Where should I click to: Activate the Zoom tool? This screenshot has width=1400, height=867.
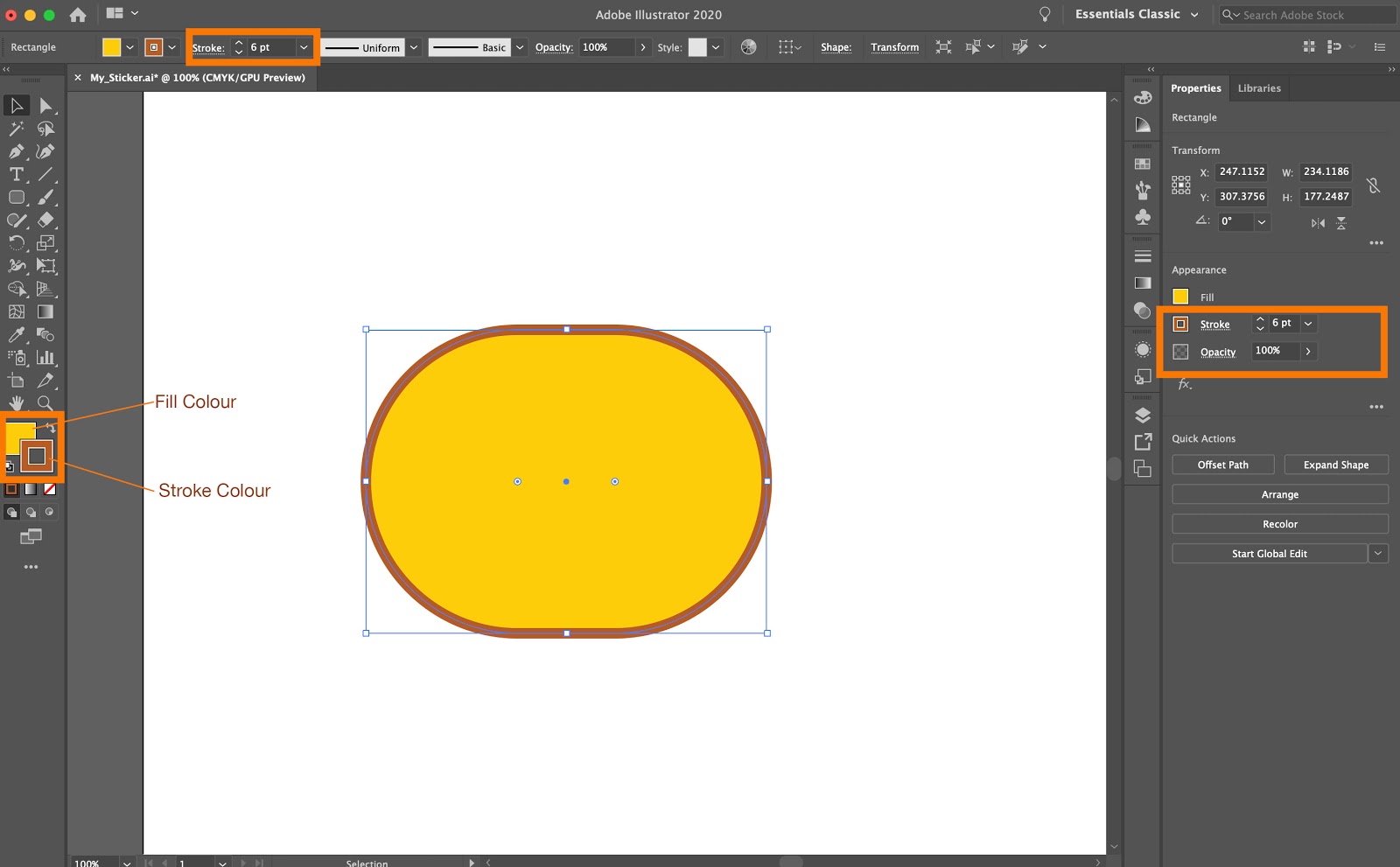[x=46, y=403]
